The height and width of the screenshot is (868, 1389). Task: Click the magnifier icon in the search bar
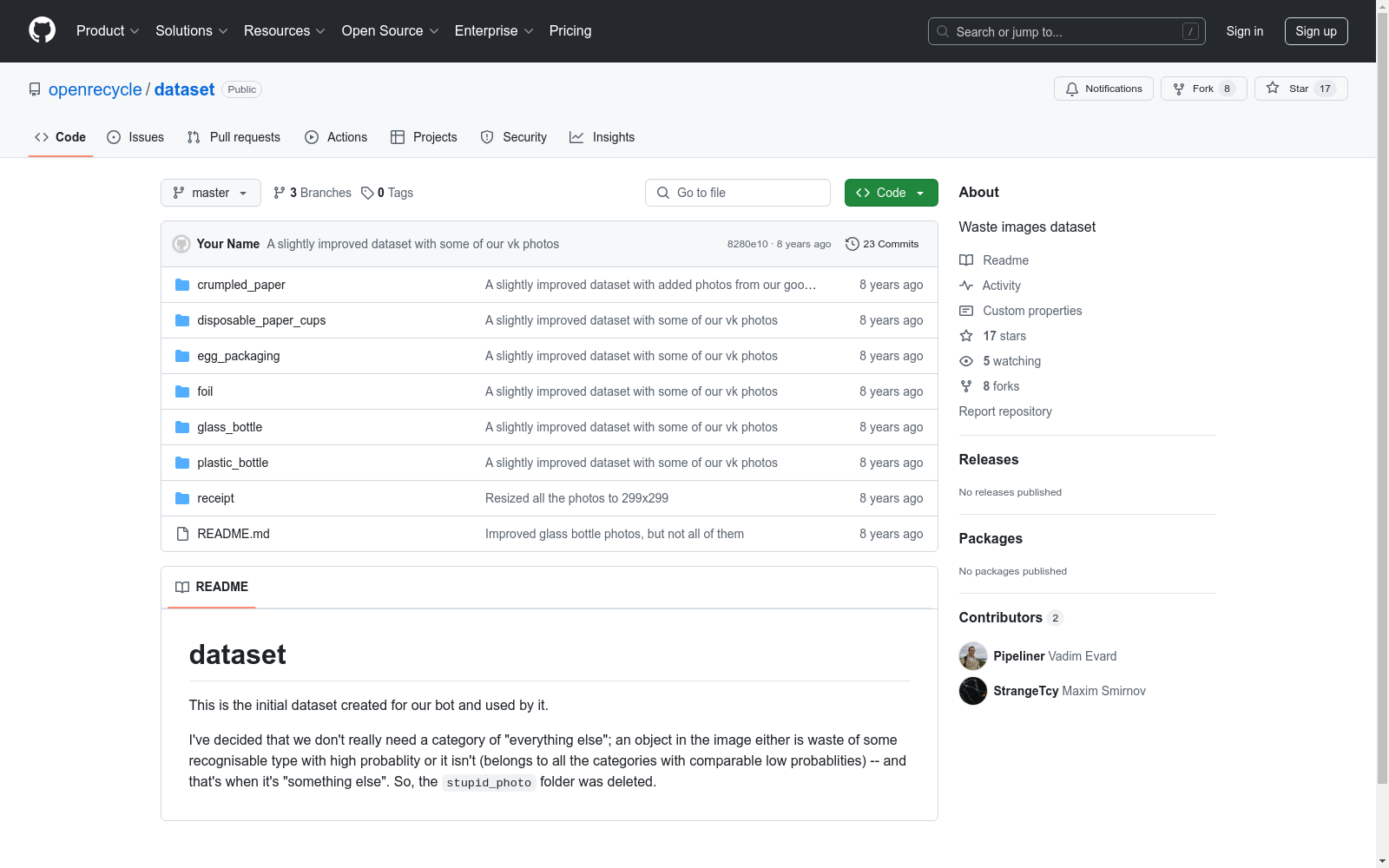[943, 31]
